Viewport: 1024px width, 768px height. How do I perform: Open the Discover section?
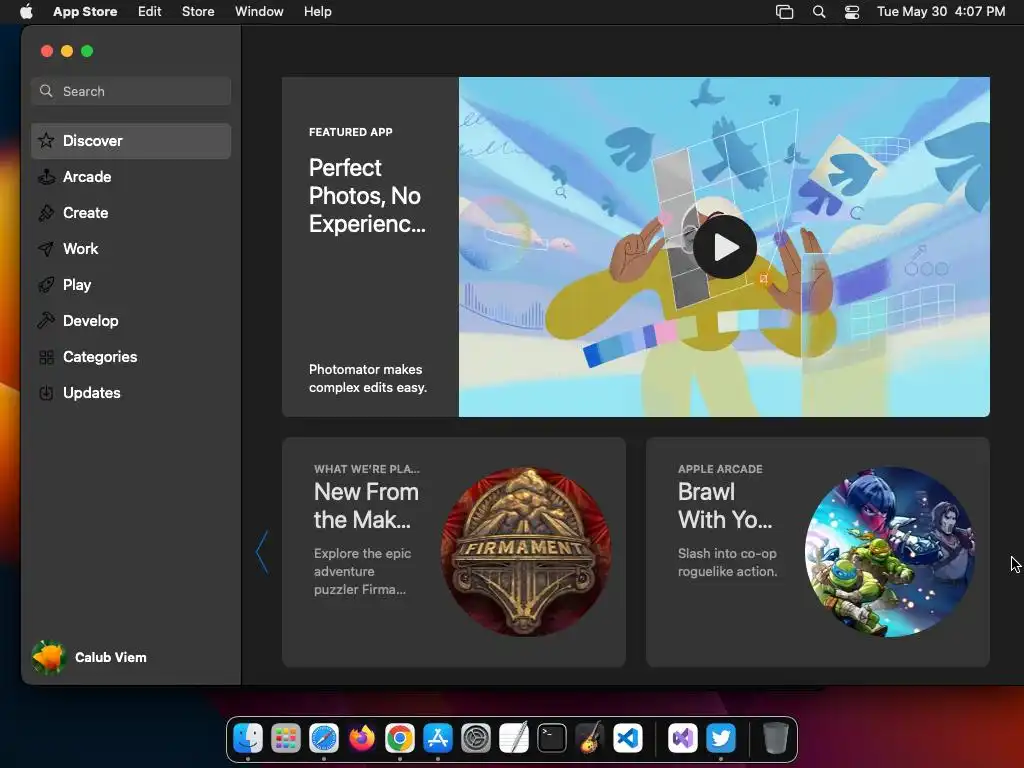(x=131, y=140)
